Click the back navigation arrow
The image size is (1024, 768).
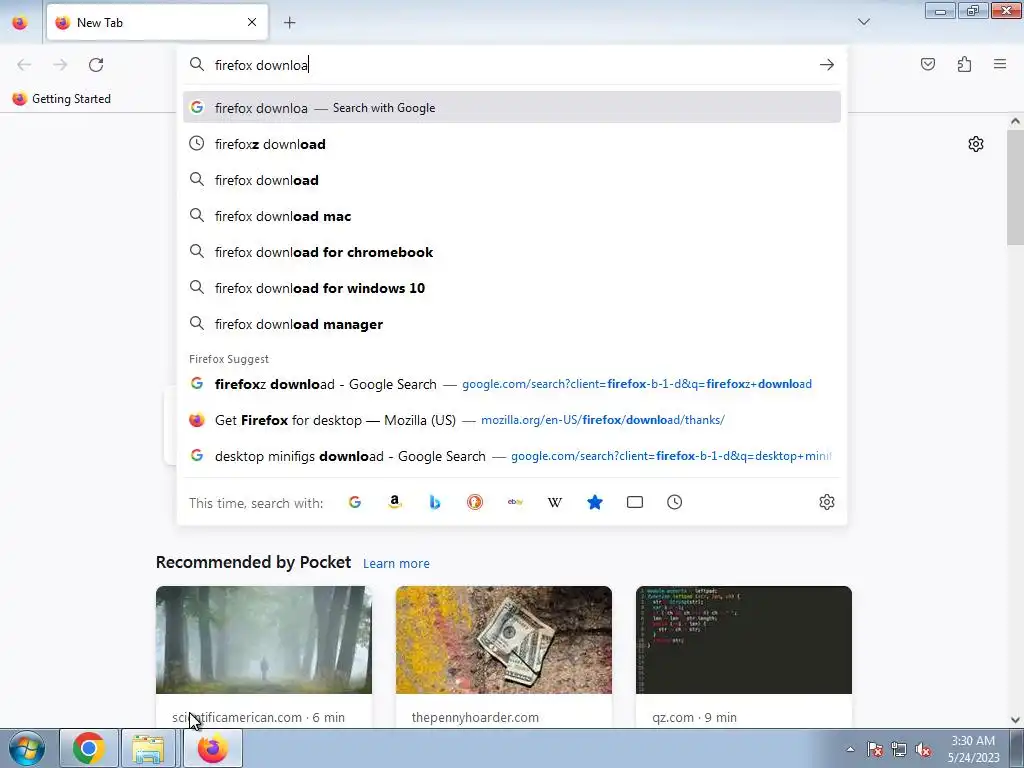(24, 65)
